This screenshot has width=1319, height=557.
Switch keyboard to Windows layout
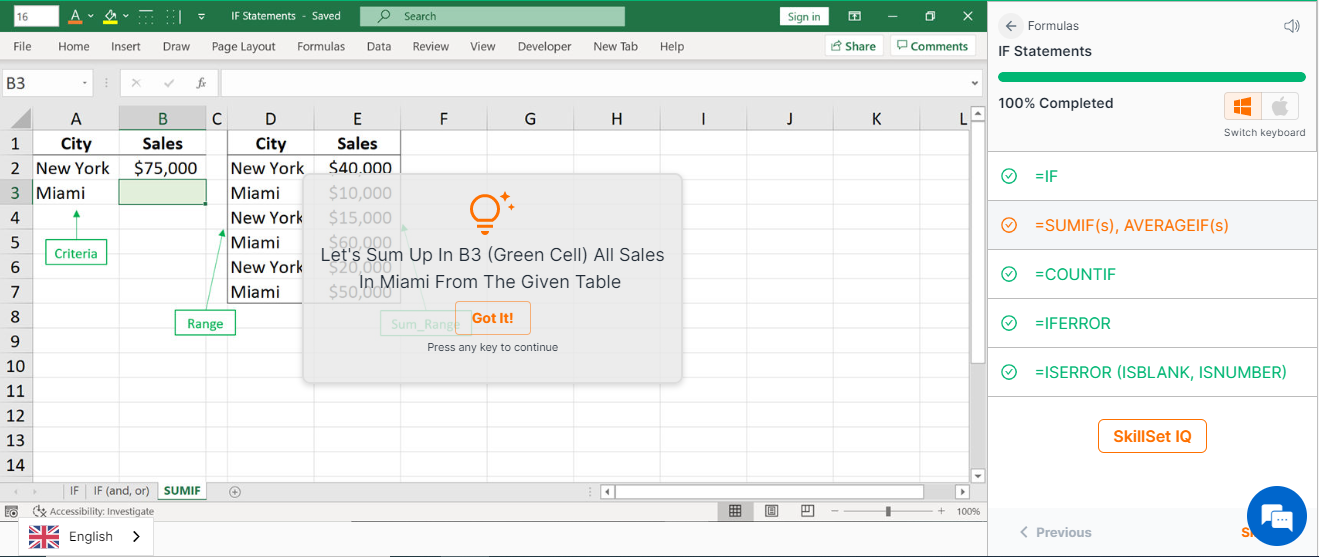[1243, 106]
